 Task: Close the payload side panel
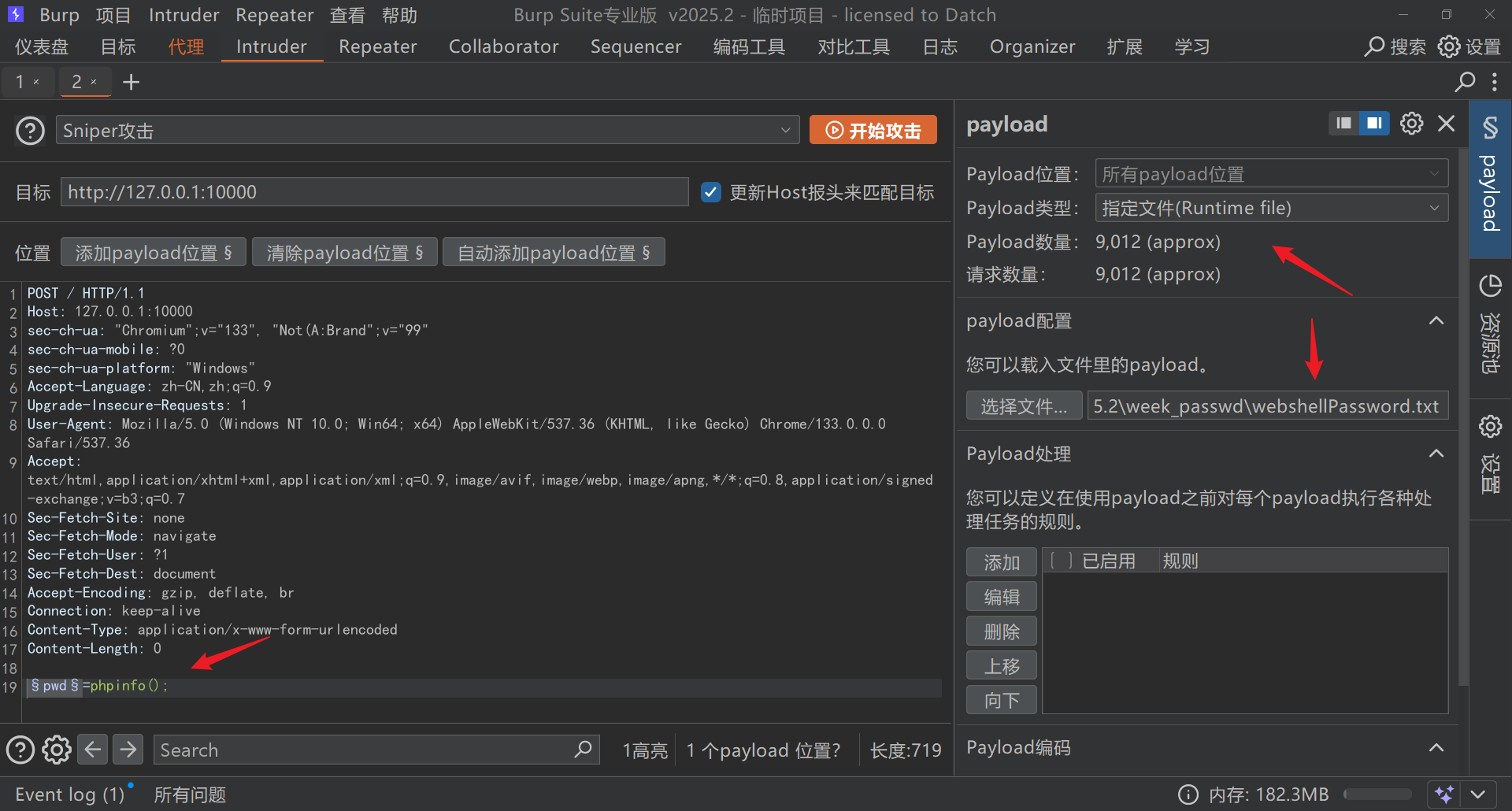coord(1446,124)
